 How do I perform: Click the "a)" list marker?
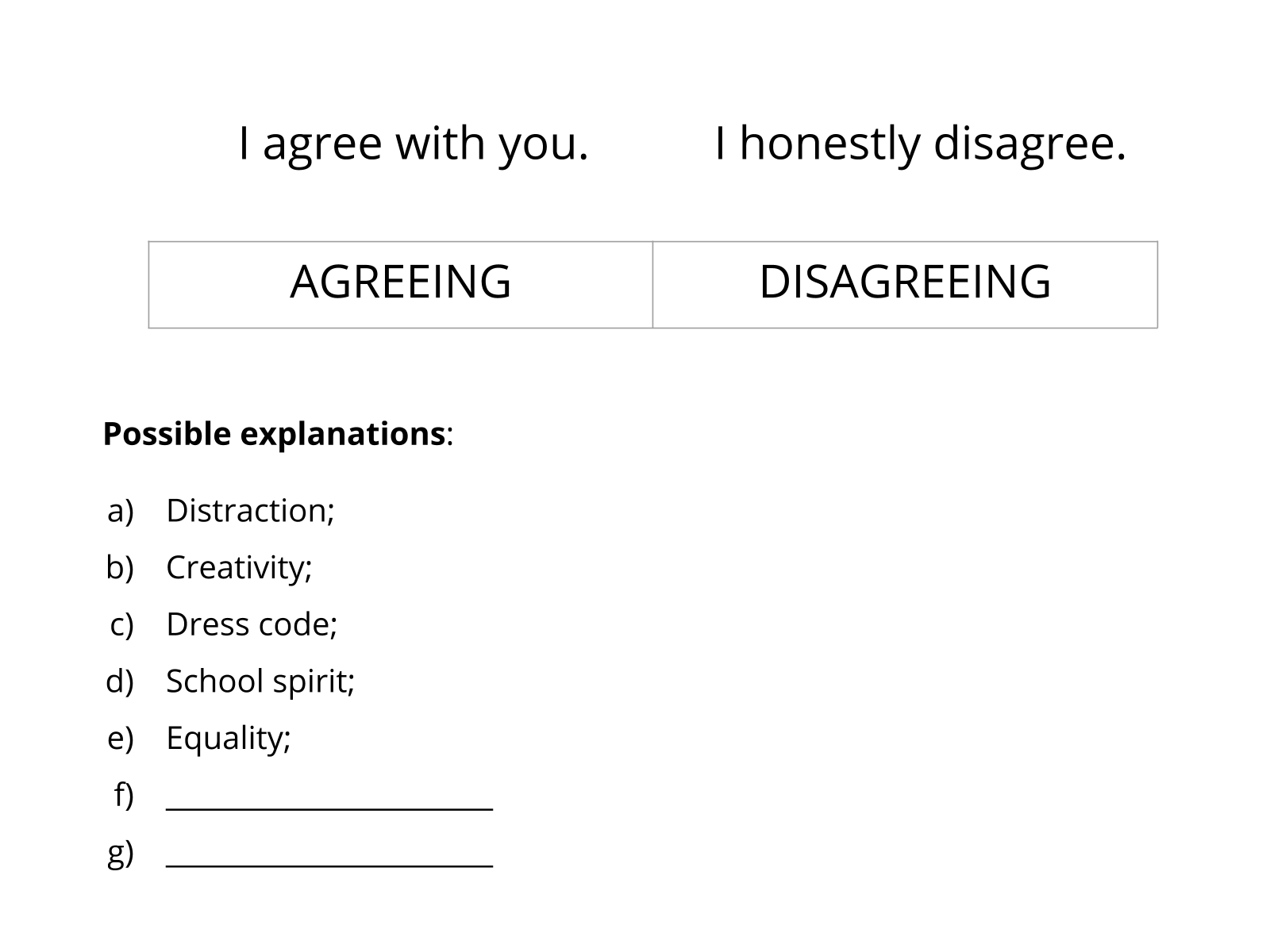[x=121, y=511]
